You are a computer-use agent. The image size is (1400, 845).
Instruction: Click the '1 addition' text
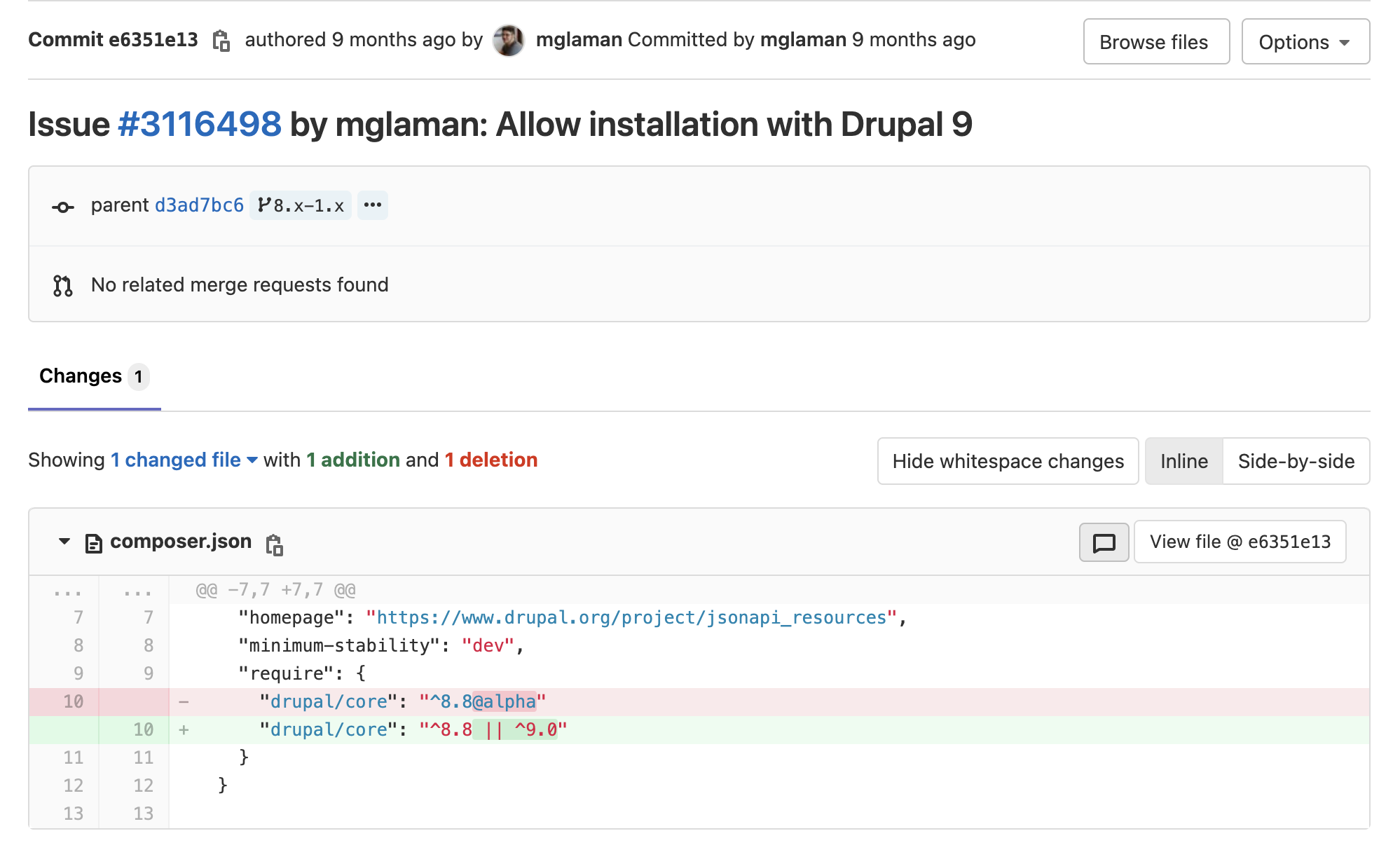point(353,460)
